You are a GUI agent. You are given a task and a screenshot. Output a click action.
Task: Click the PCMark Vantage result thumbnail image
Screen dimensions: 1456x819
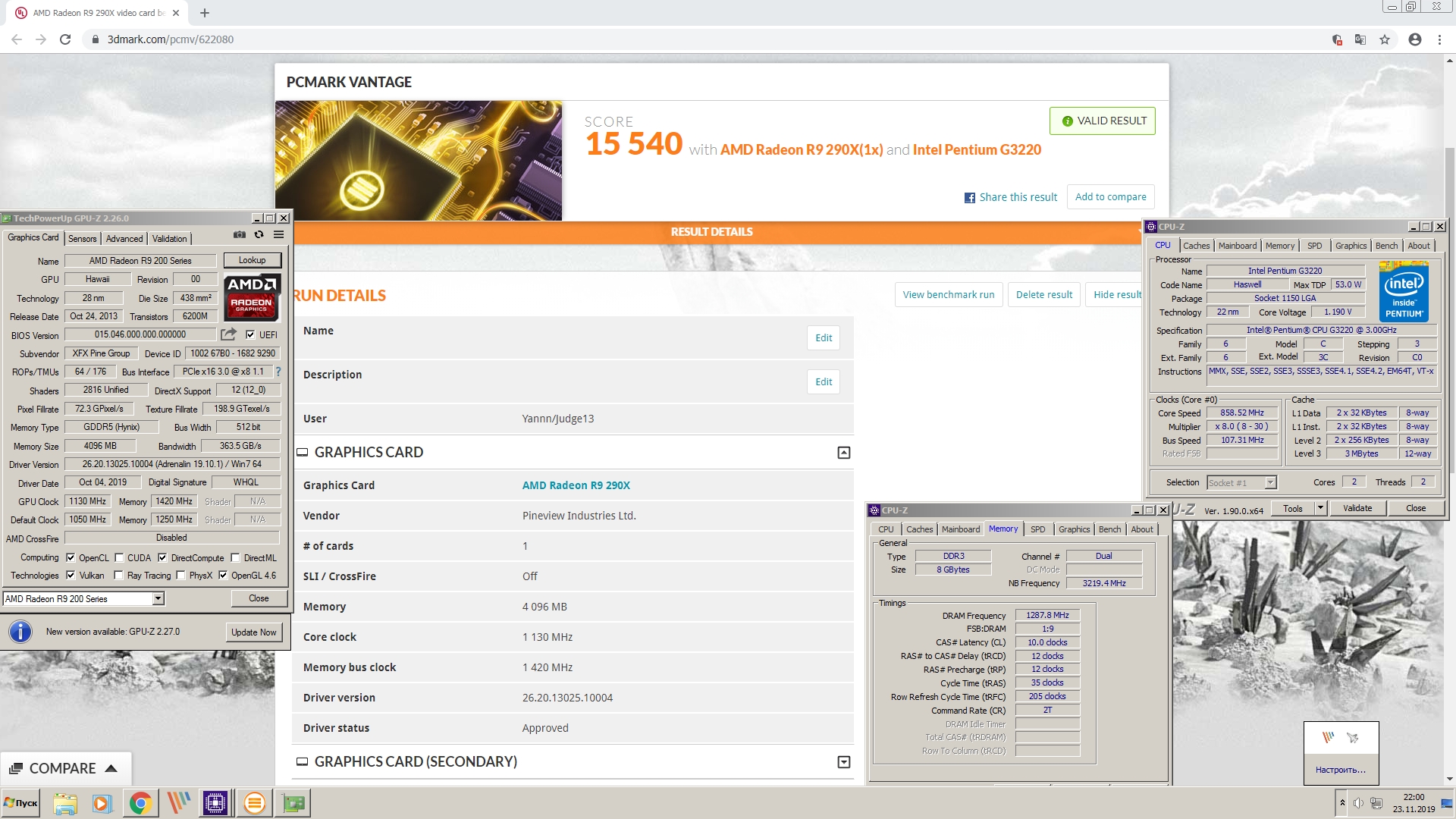click(x=419, y=161)
